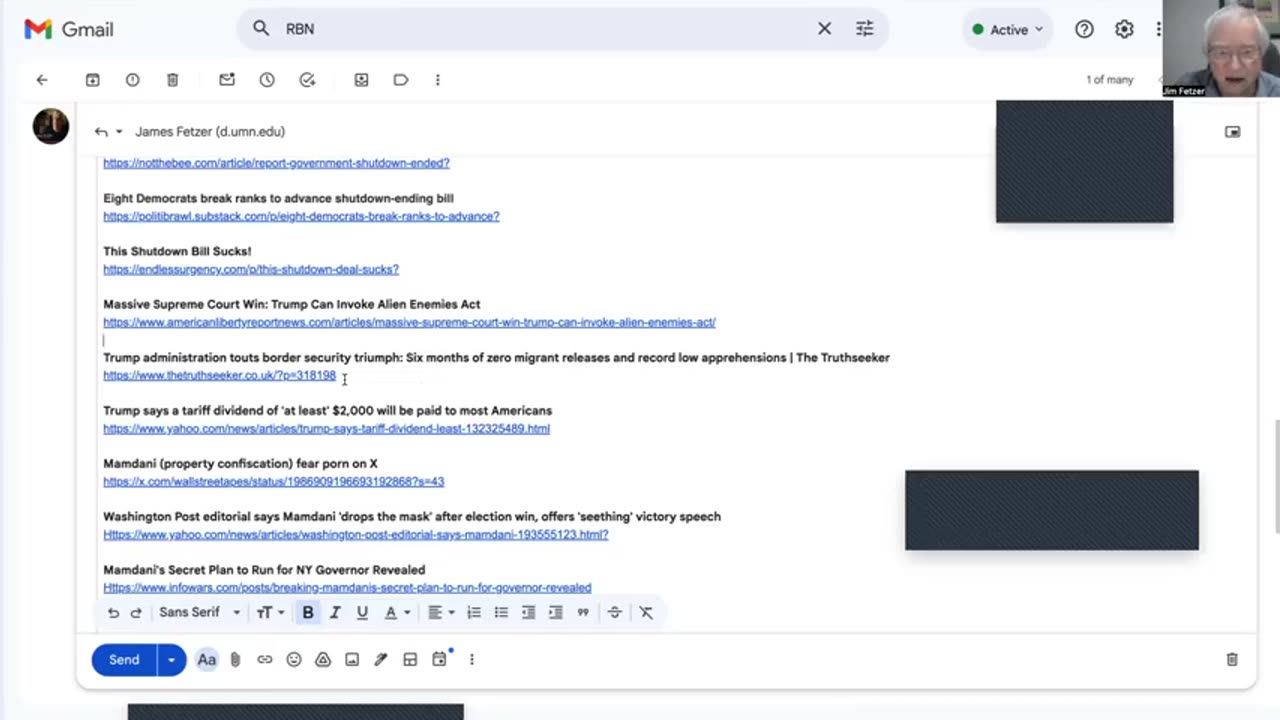Open the text color picker
The height and width of the screenshot is (720, 1280).
tap(397, 613)
